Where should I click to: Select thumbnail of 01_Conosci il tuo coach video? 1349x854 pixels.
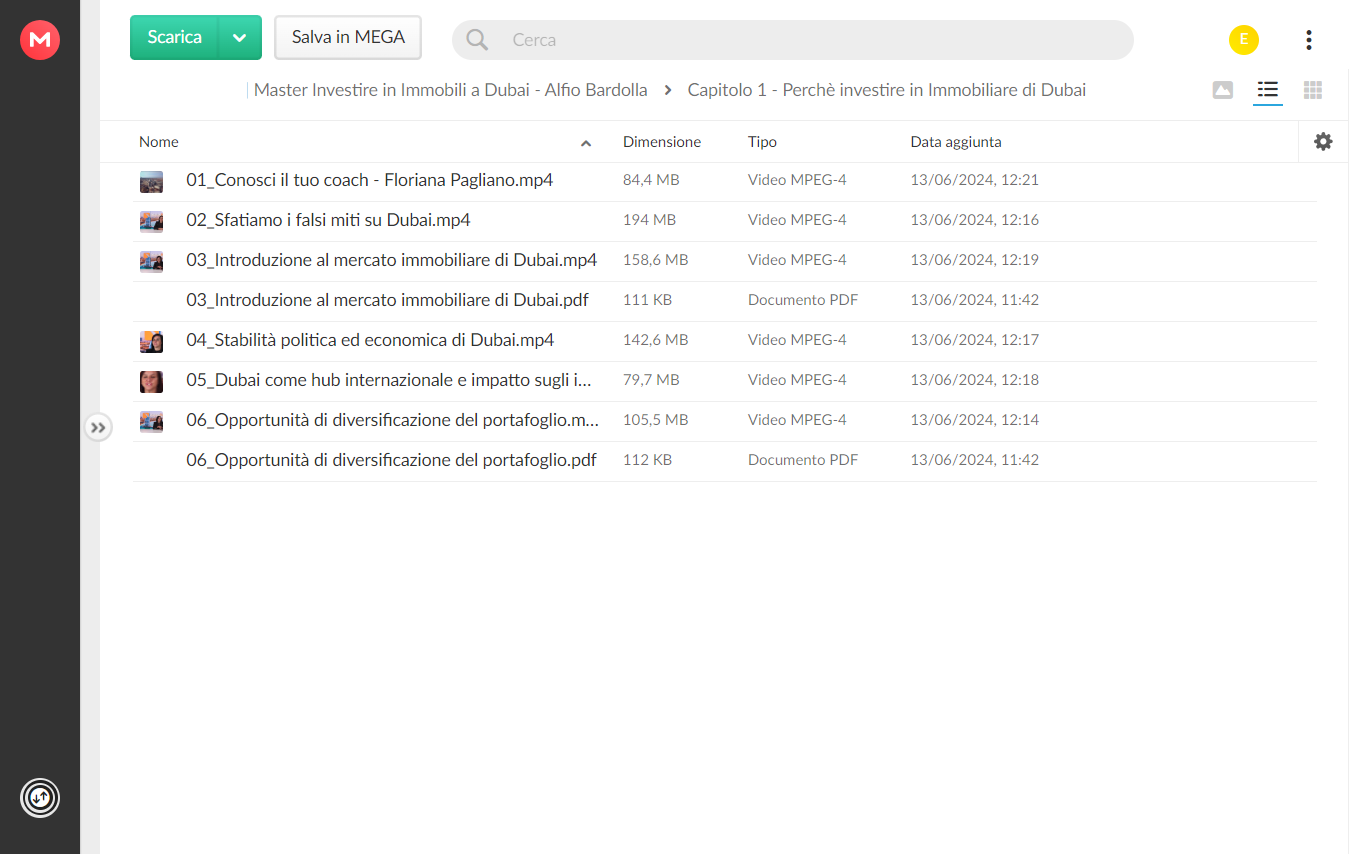tap(151, 181)
